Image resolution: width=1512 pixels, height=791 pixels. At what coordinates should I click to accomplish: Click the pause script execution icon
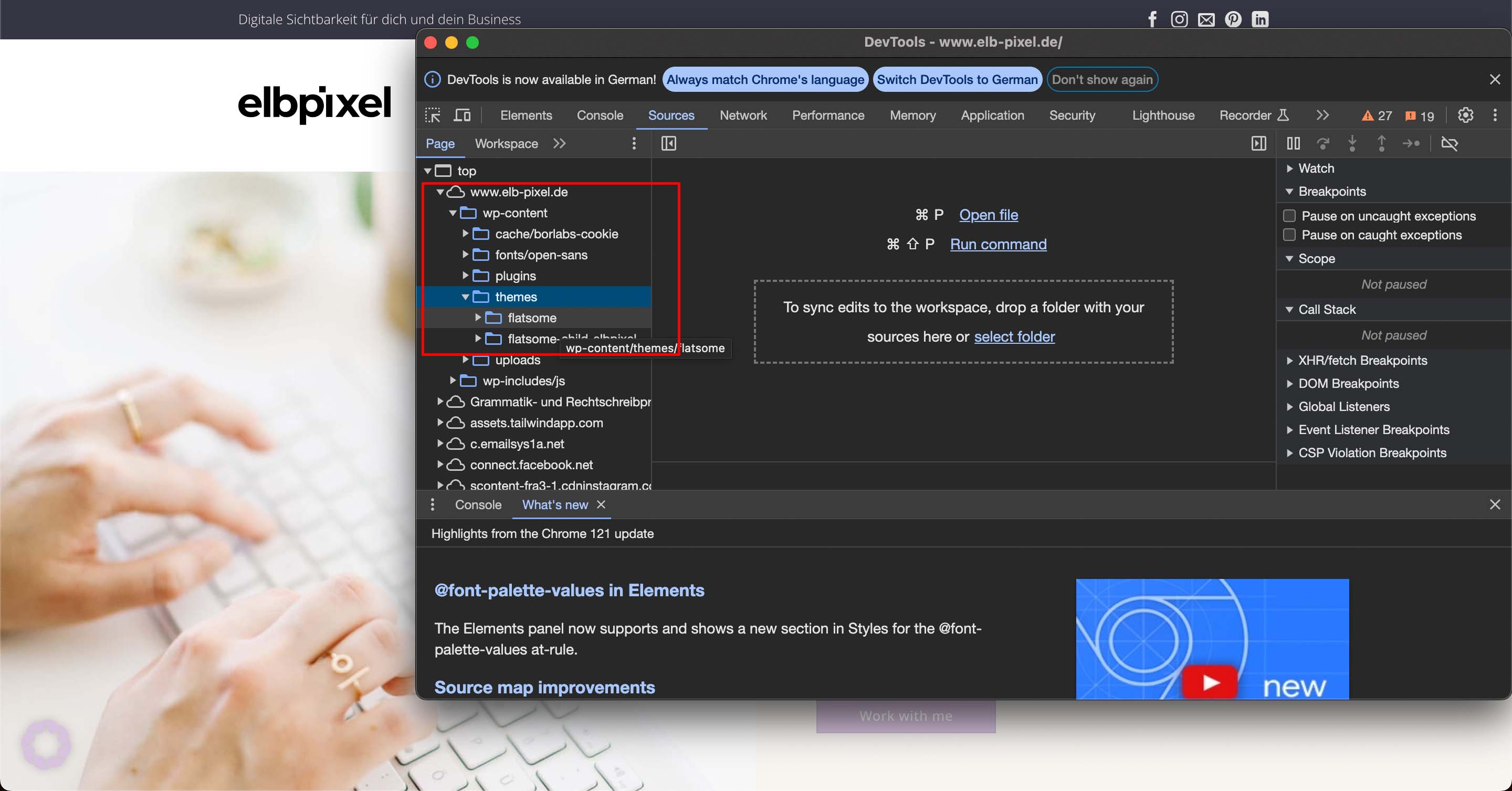click(x=1293, y=143)
